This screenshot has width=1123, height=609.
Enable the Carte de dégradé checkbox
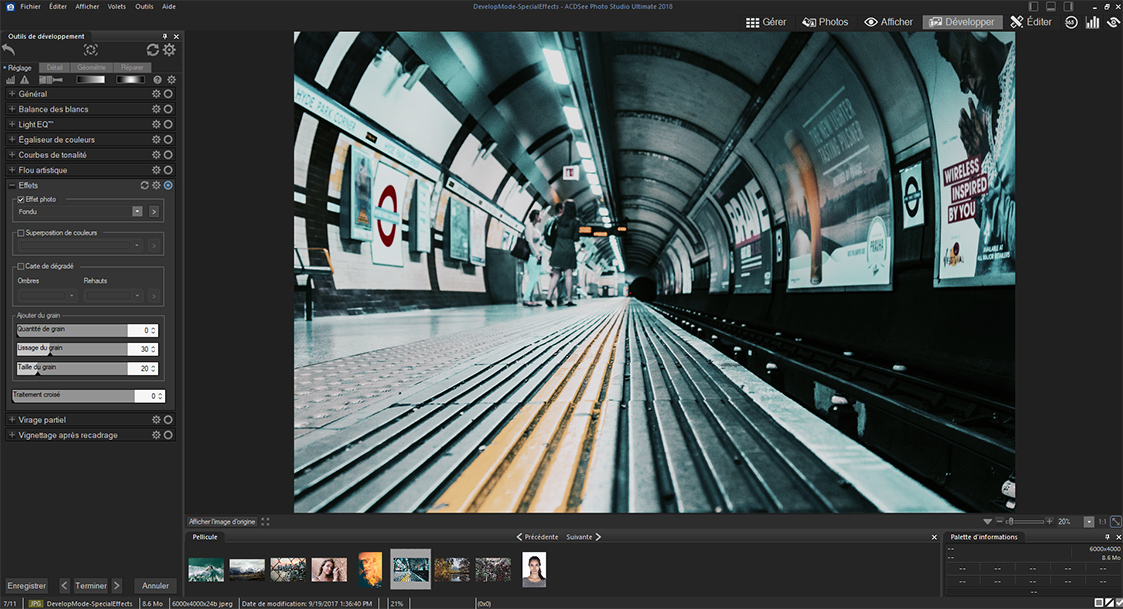tap(21, 266)
